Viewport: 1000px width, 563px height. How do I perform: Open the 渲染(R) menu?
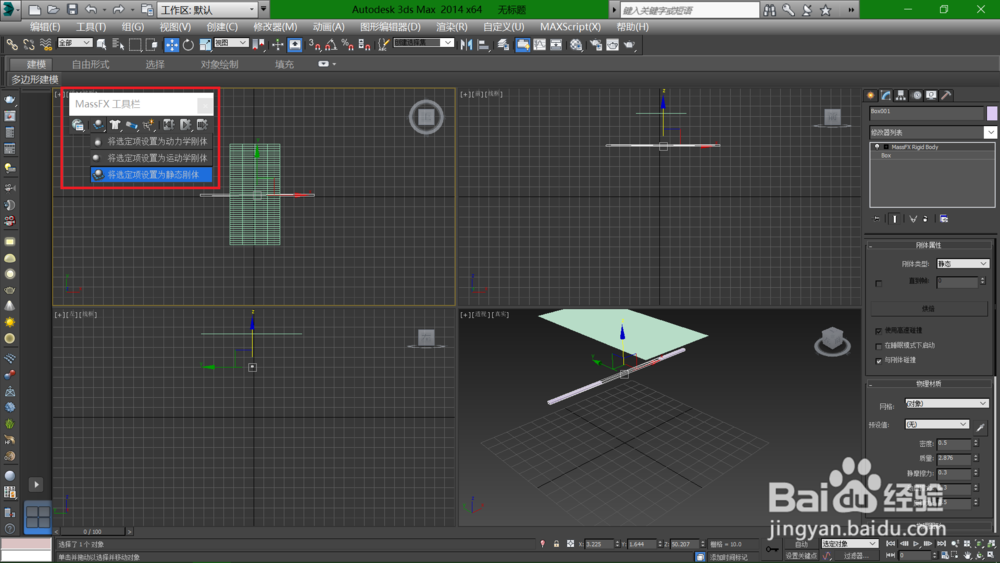452,27
